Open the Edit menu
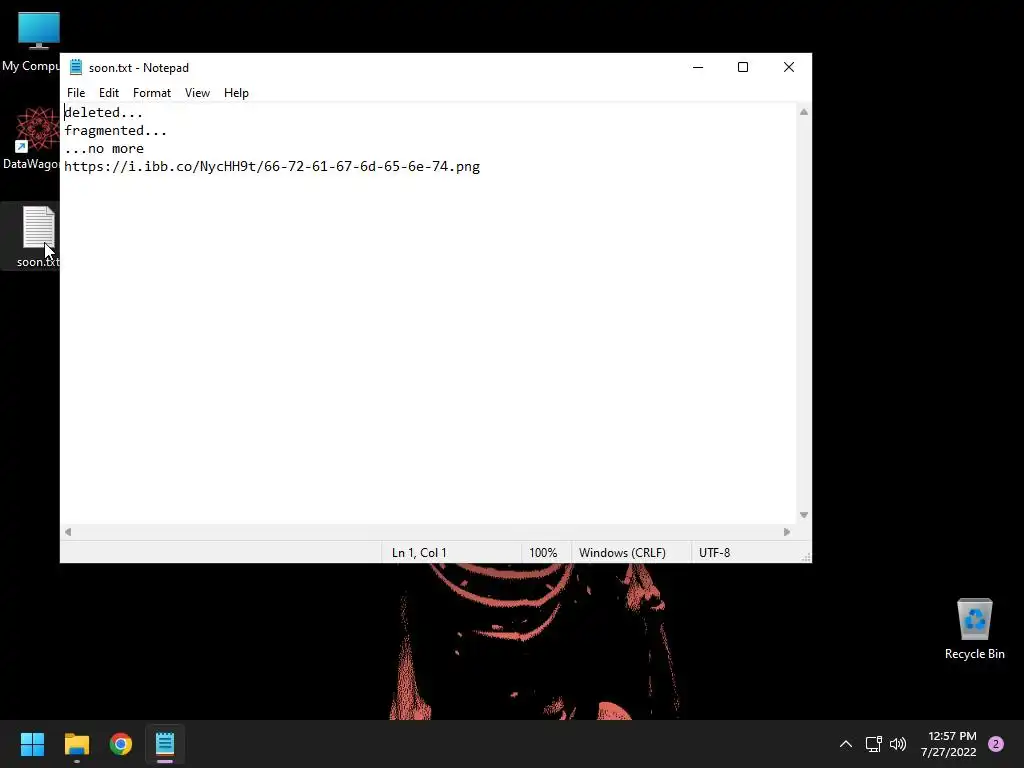Screen dimensions: 1024x768 pyautogui.click(x=108, y=93)
